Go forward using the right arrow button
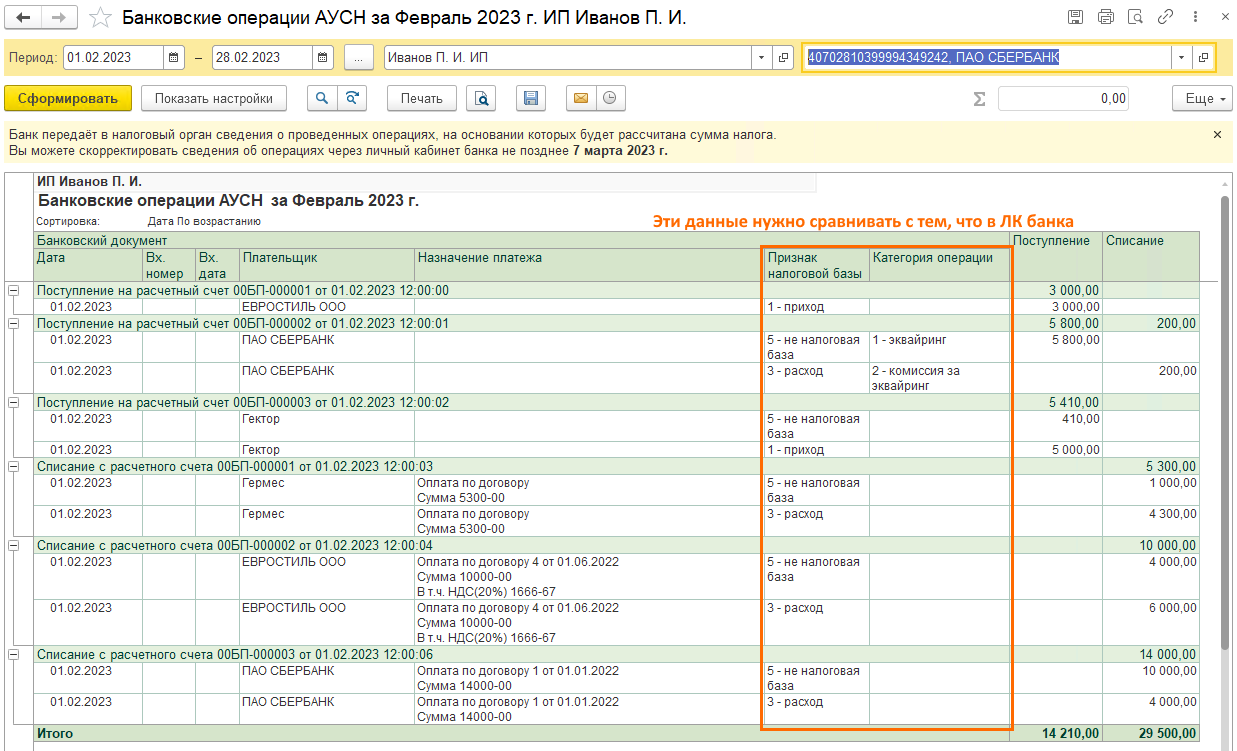Screen dimensions: 1237x751 coord(61,17)
